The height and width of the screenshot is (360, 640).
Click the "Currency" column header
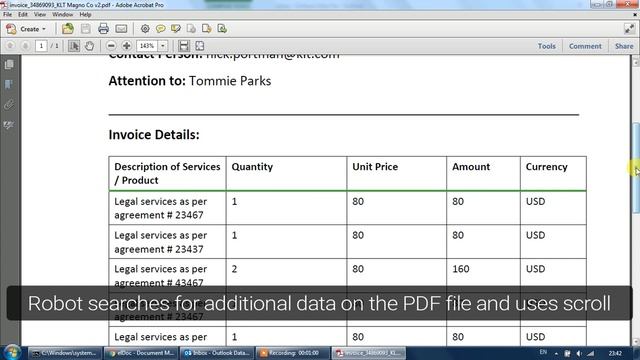point(547,167)
